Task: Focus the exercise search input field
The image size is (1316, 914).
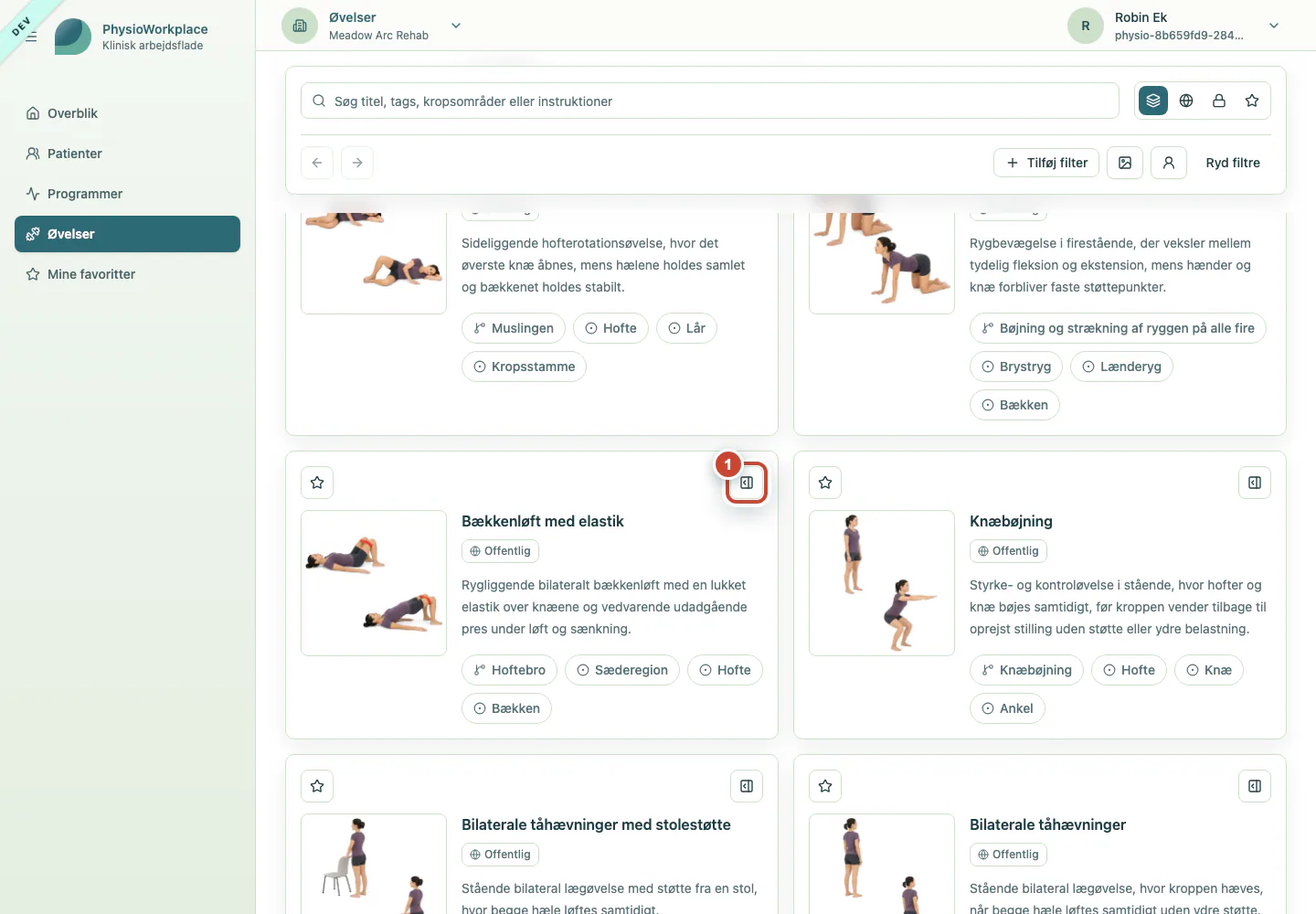Action: point(710,101)
